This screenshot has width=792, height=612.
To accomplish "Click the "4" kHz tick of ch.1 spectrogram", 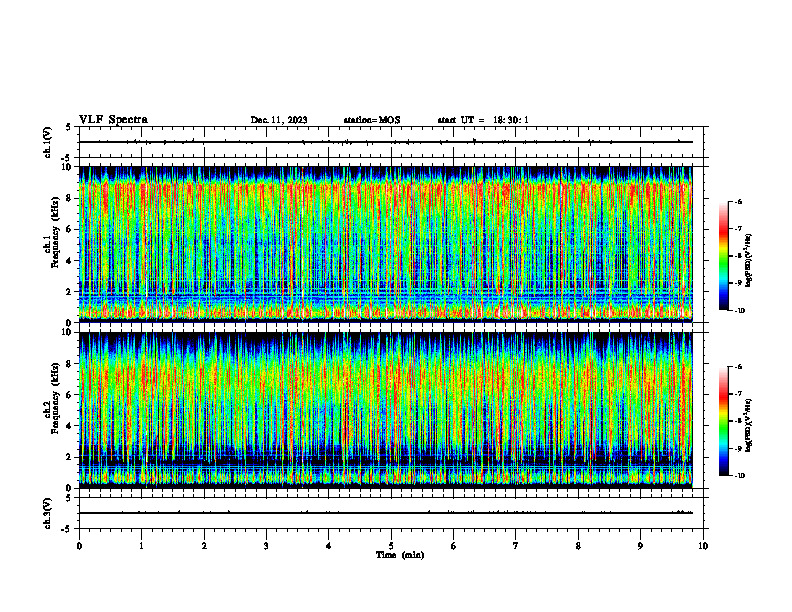I will (x=70, y=261).
